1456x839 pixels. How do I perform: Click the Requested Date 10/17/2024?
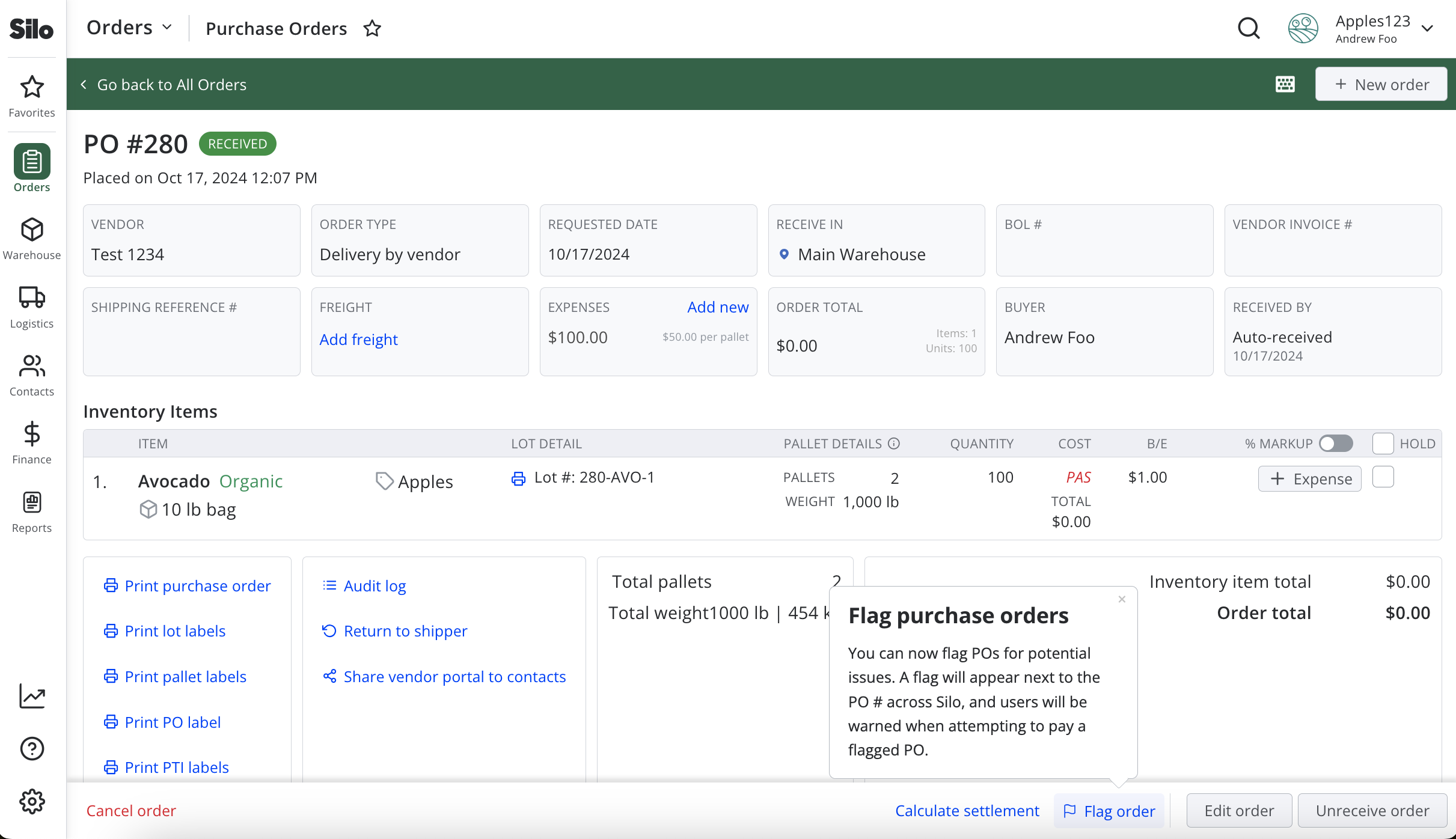pos(589,254)
